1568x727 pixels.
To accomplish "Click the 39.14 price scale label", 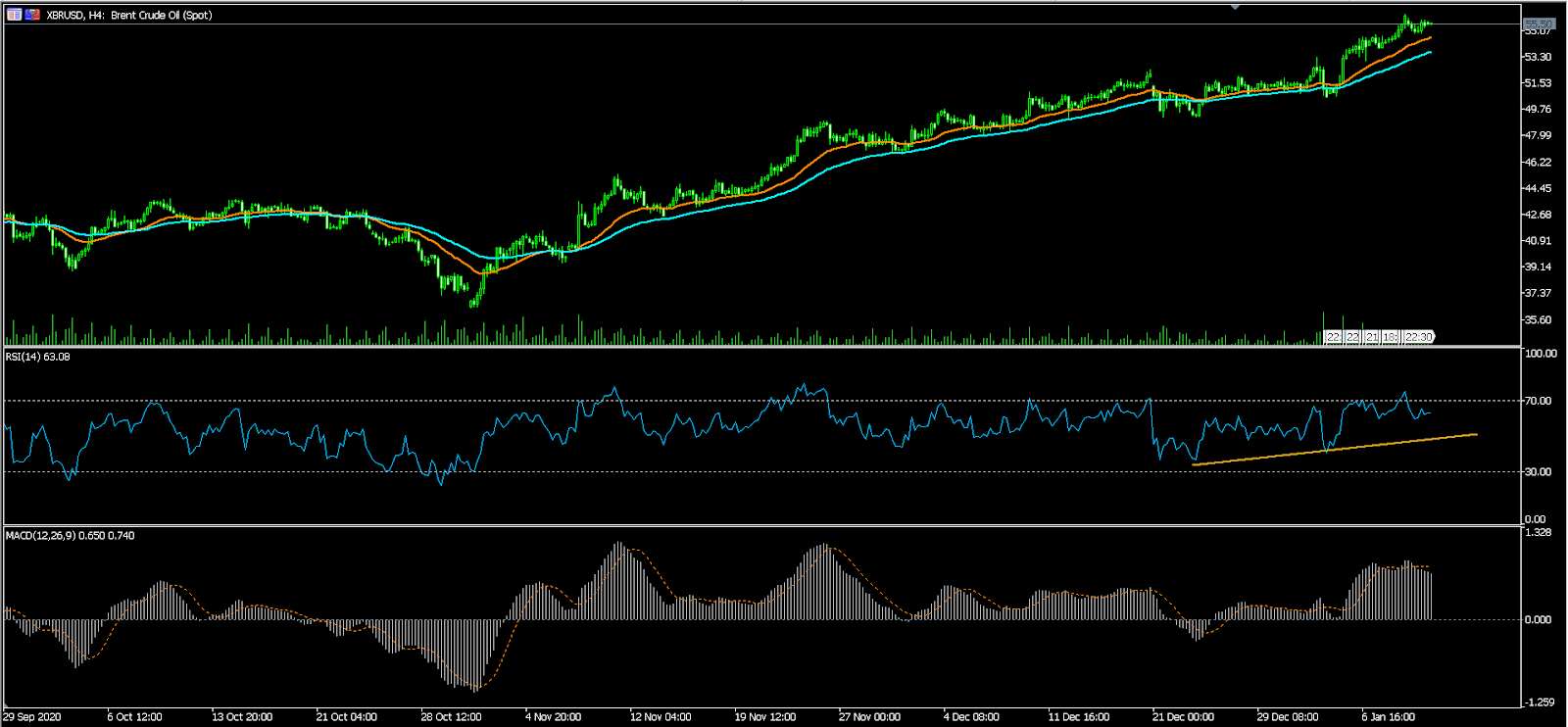I will 1538,267.
